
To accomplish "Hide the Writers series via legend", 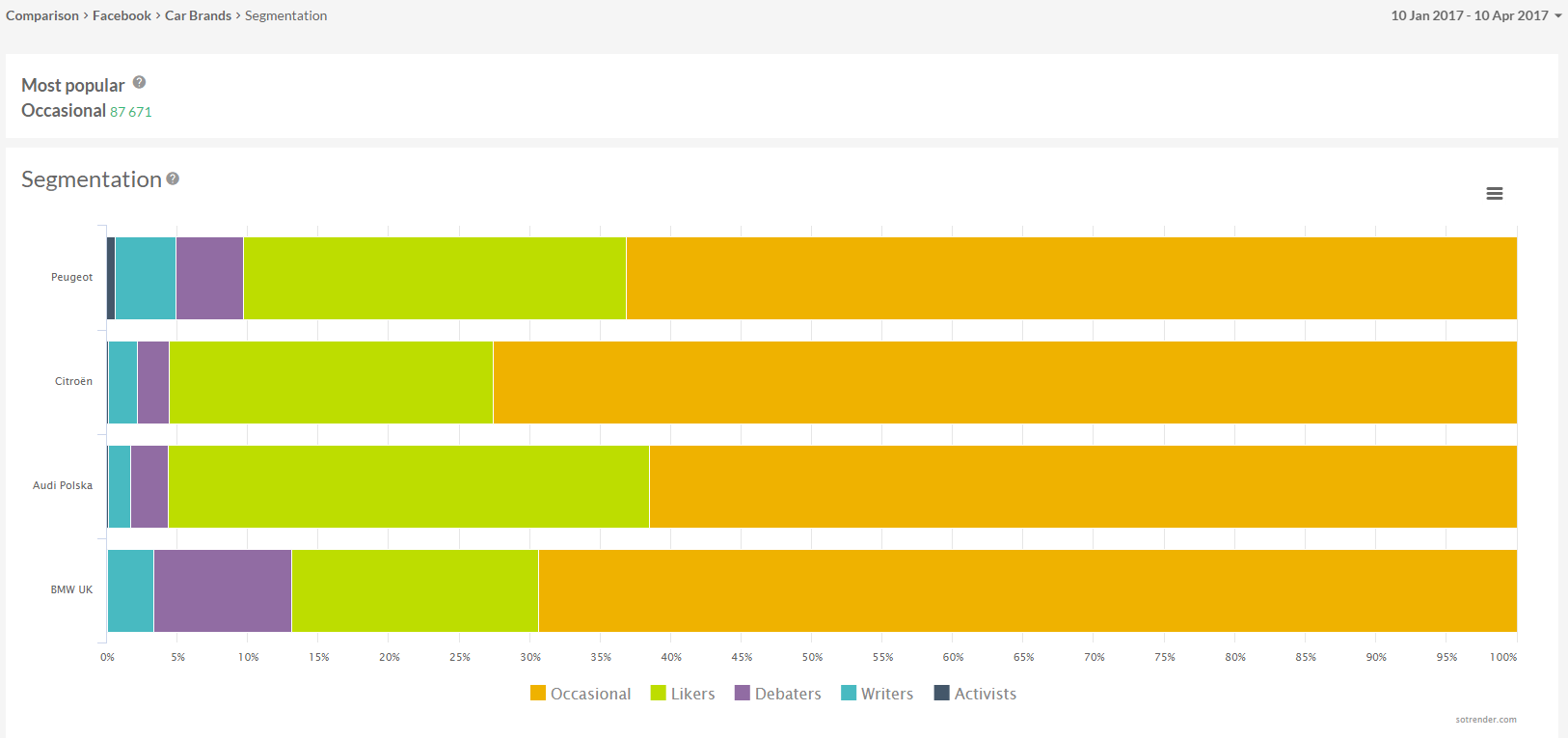I will pos(877,694).
